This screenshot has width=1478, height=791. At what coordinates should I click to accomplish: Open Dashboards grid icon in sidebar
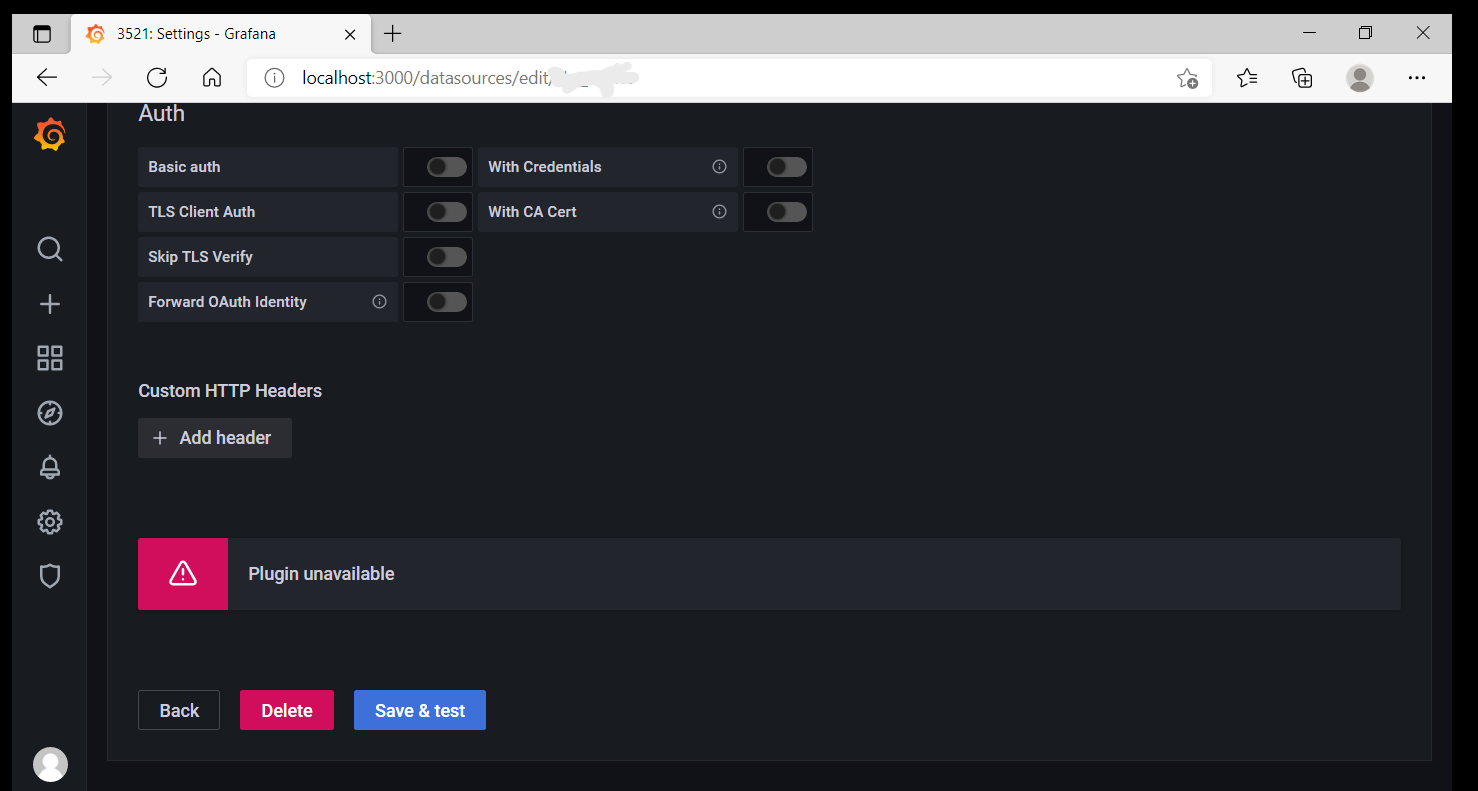point(50,358)
